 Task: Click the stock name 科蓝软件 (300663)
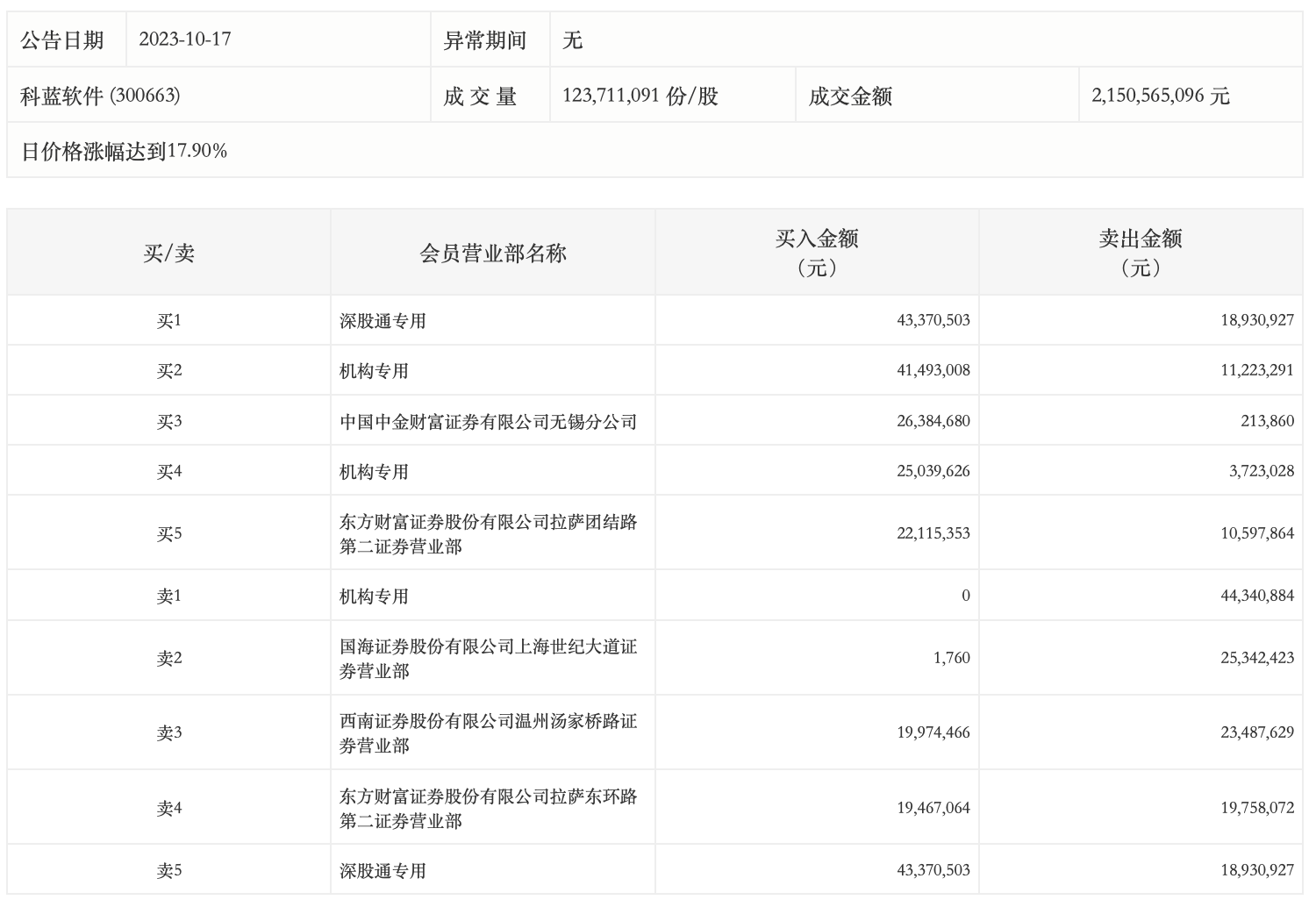(x=100, y=96)
